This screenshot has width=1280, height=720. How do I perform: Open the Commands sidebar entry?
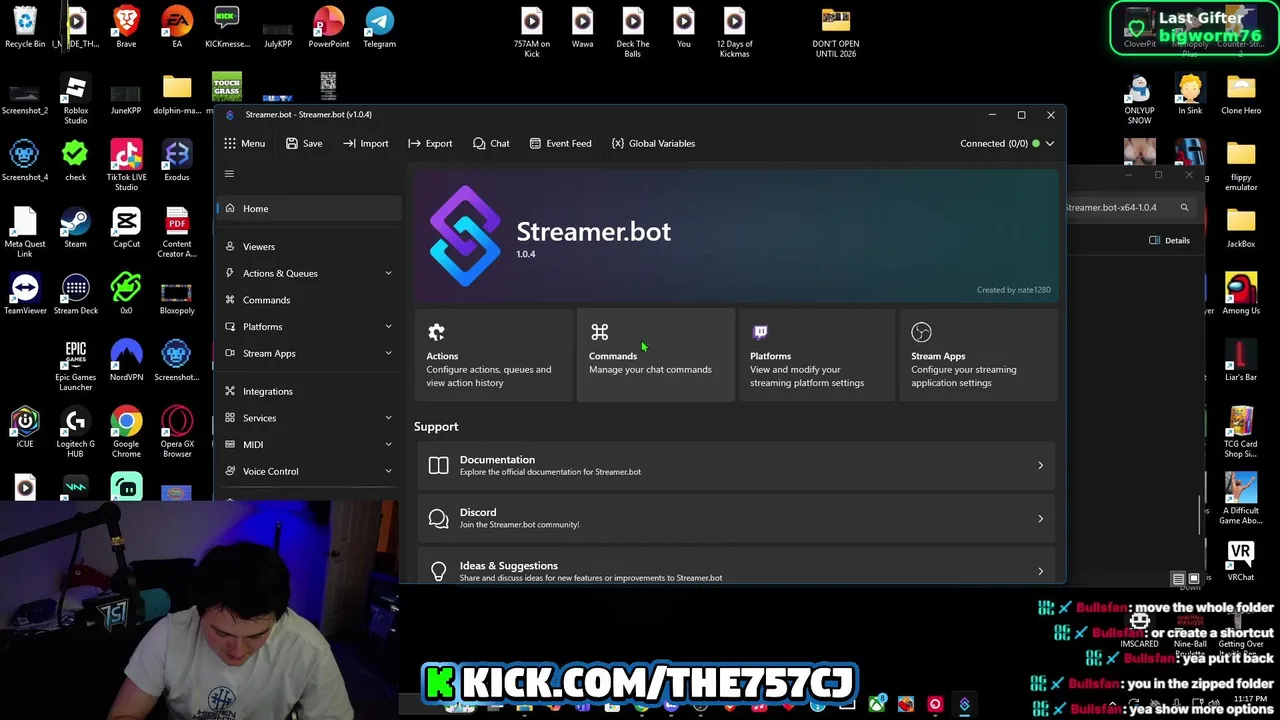[x=309, y=300]
